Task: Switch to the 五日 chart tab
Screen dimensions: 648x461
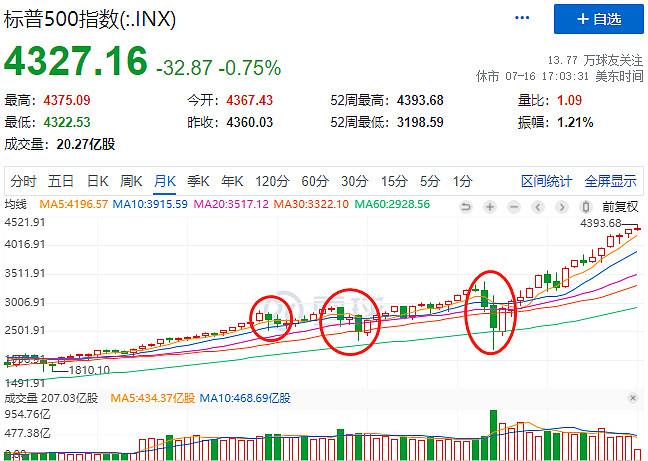Action: [x=61, y=181]
